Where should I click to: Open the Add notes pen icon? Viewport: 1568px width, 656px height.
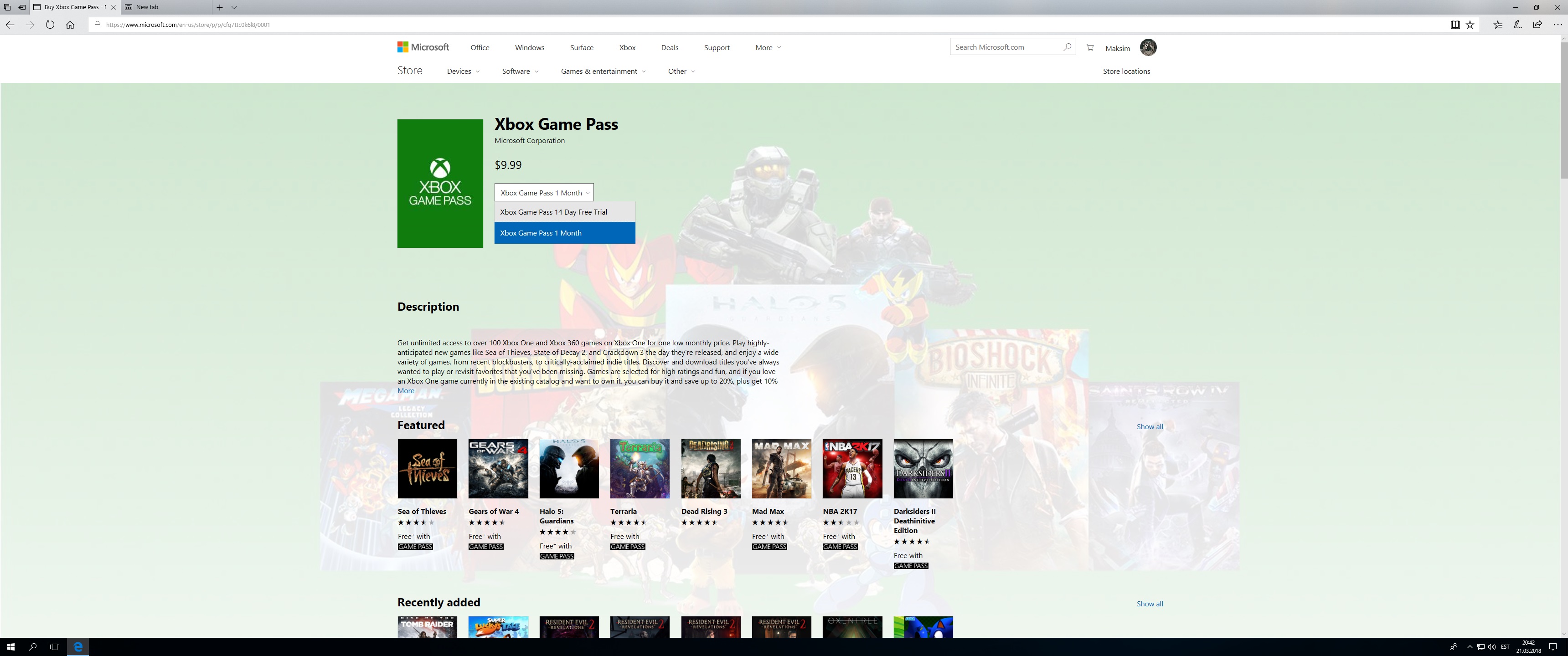(1517, 25)
